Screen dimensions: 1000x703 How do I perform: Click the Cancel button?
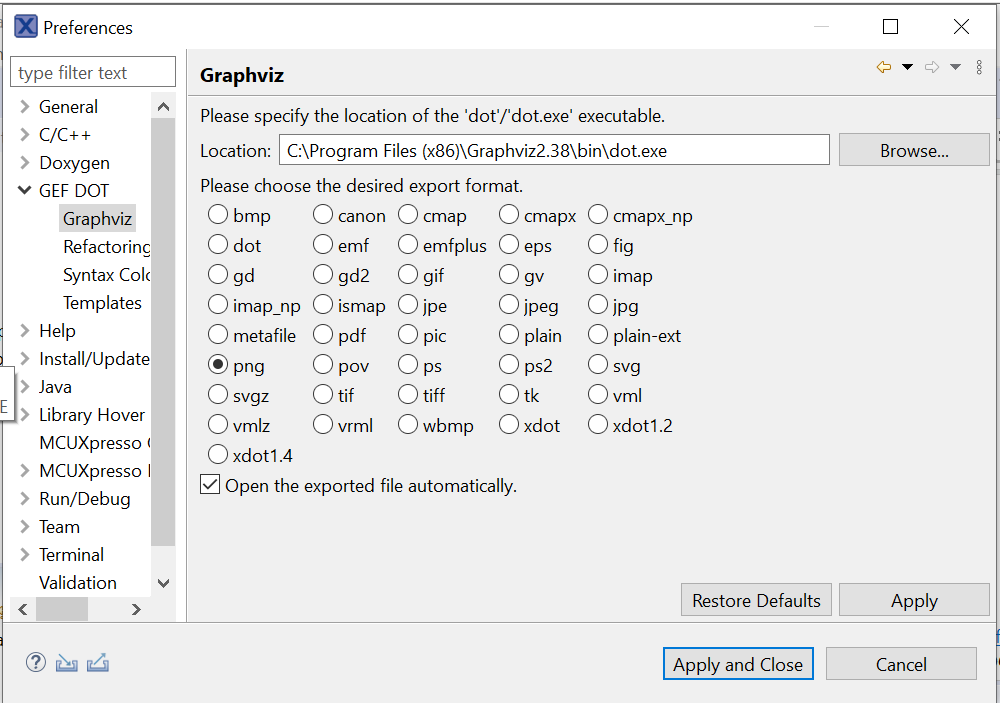(x=901, y=664)
